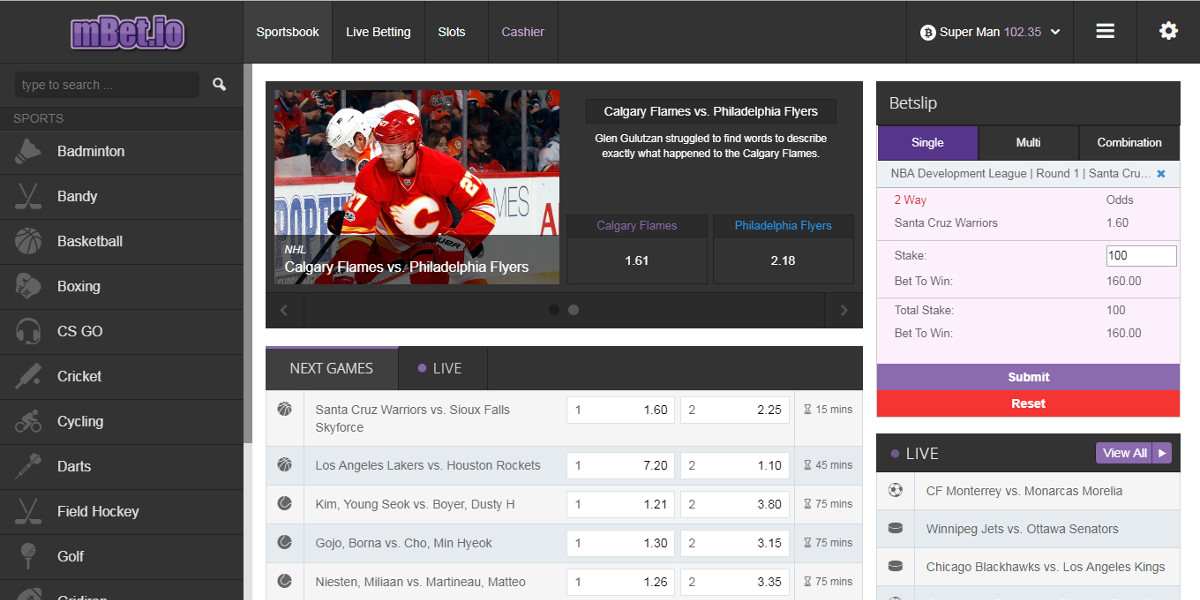Image resolution: width=1200 pixels, height=600 pixels.
Task: Open Winnipeg Jets vs. Ottawa Senators
Action: [1022, 529]
